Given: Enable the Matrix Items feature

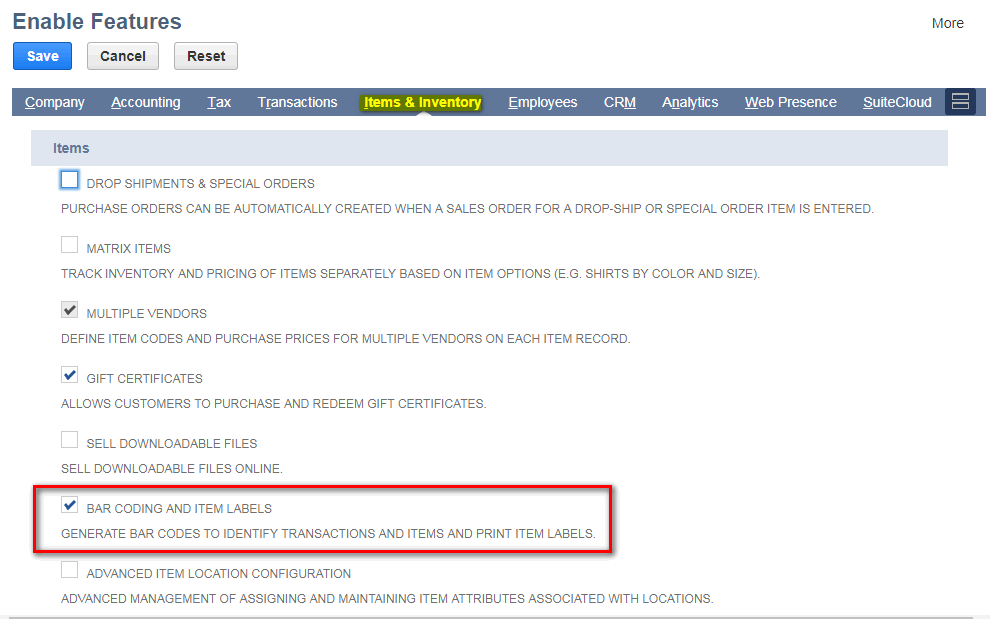Looking at the screenshot, I should (x=69, y=244).
